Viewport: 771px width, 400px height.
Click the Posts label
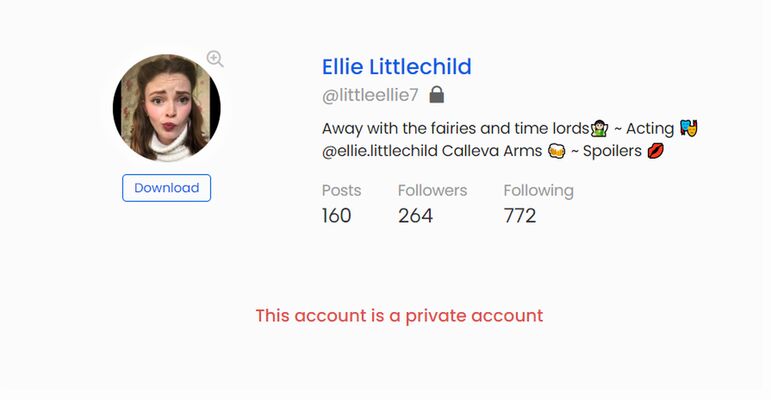[x=341, y=190]
